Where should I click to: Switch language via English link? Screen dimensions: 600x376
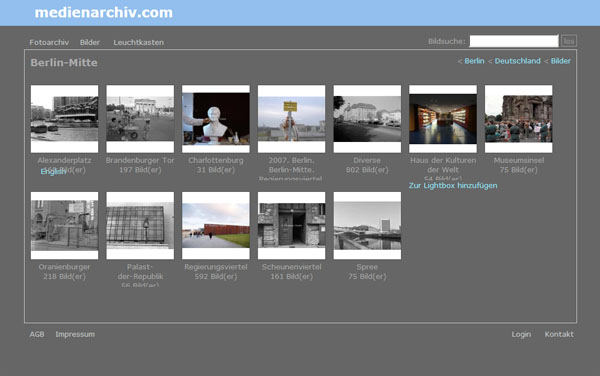tap(53, 172)
